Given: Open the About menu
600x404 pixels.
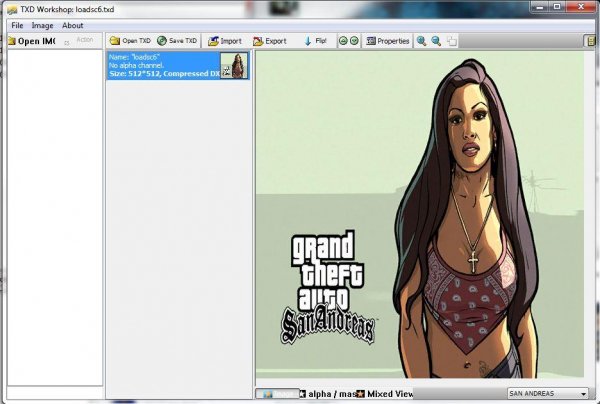Looking at the screenshot, I should pyautogui.click(x=73, y=26).
